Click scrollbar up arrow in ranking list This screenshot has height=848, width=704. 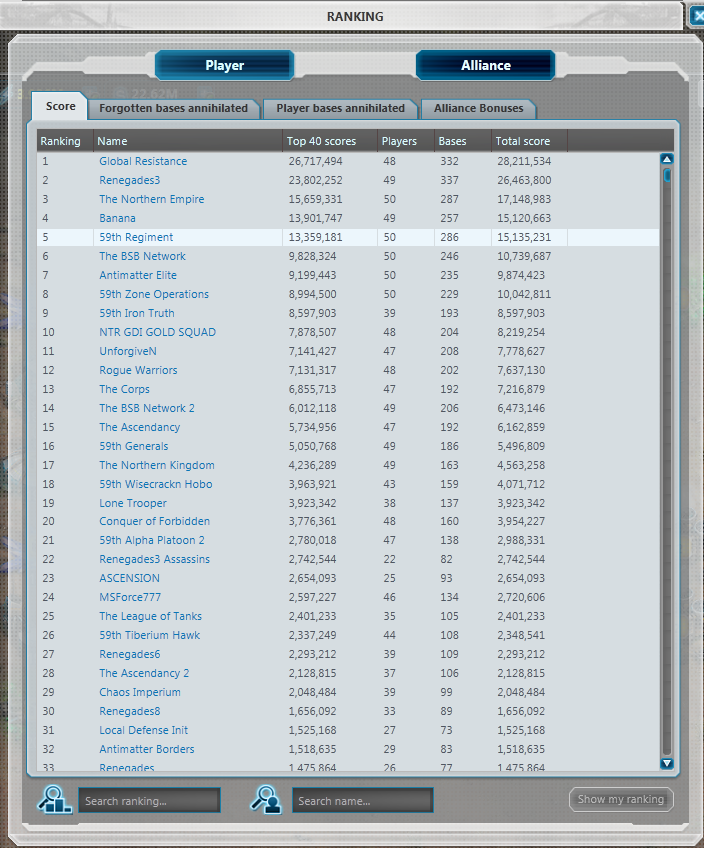[x=667, y=159]
